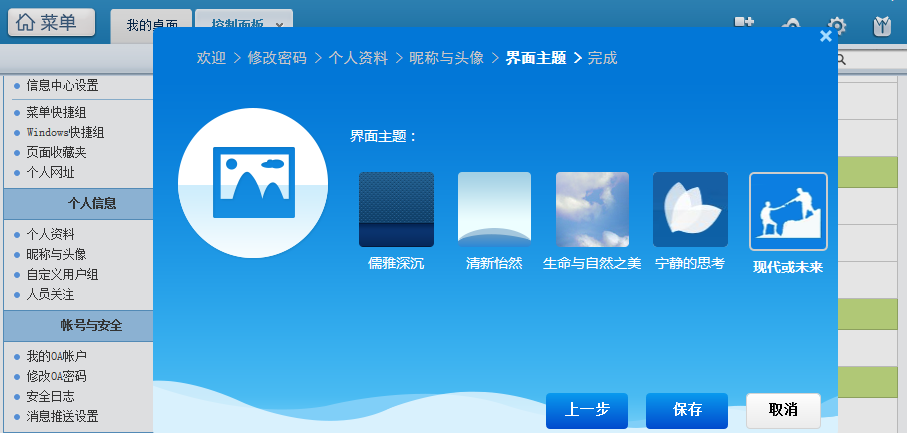This screenshot has width=907, height=433.
Task: Open 修改OA密码 in the sidebar
Action: 56,376
